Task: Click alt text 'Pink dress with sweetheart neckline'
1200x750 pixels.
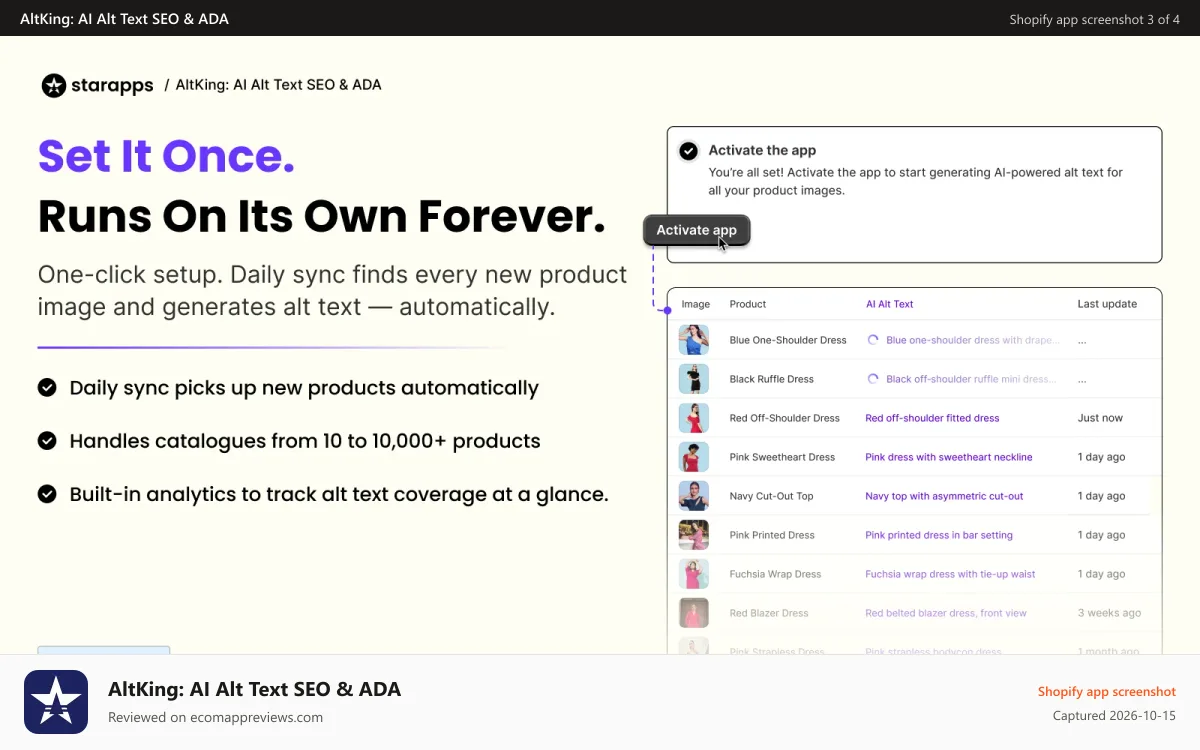Action: [x=949, y=457]
